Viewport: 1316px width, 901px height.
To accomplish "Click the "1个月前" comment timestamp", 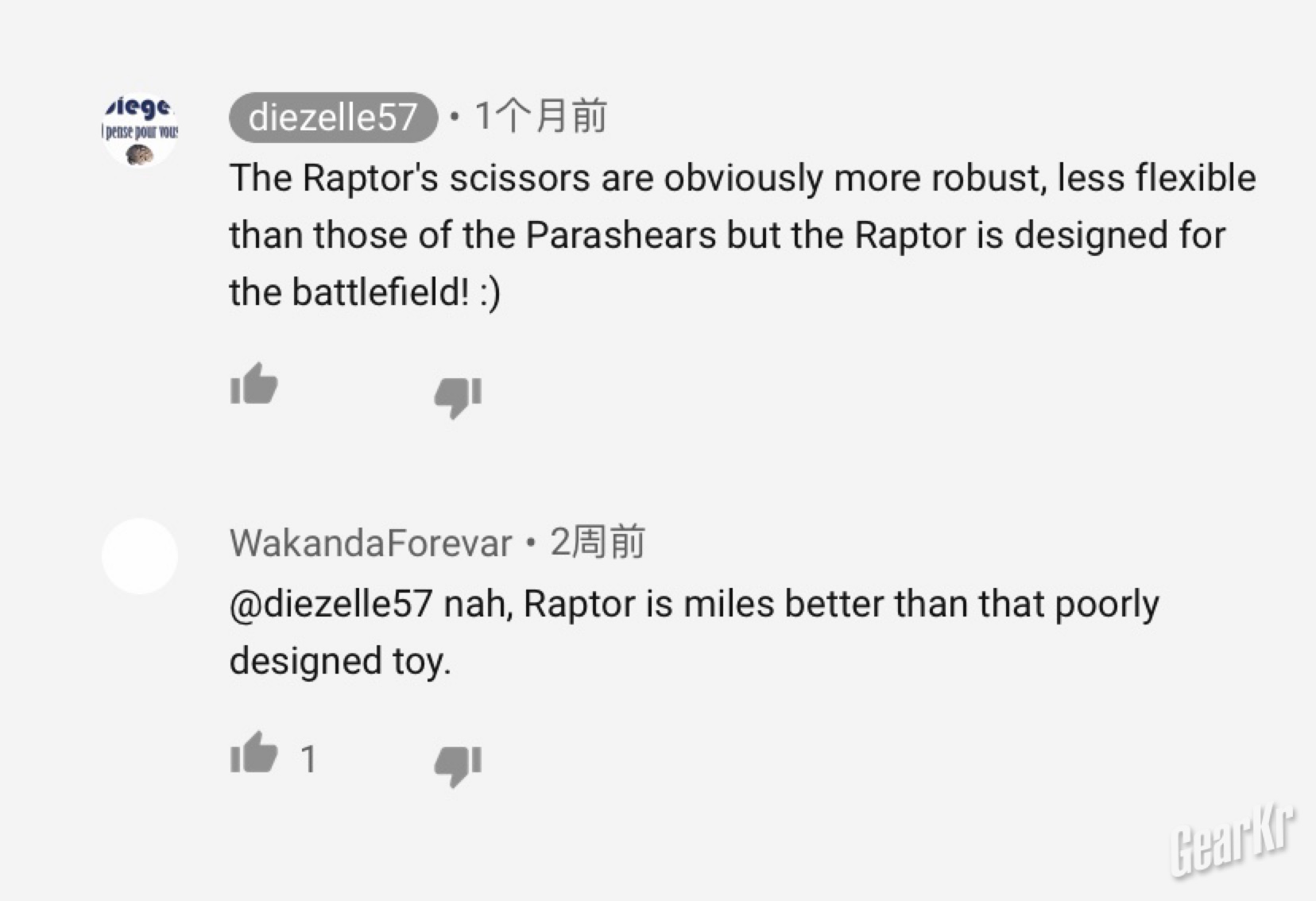I will coord(540,117).
